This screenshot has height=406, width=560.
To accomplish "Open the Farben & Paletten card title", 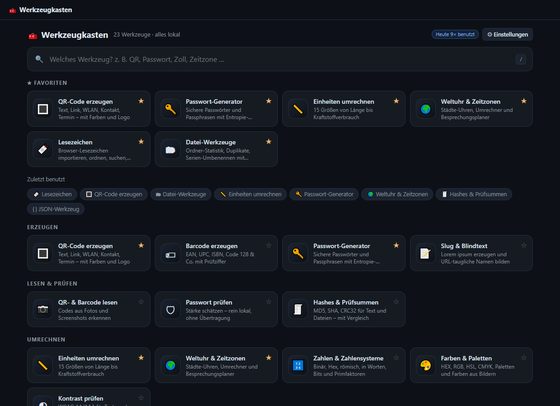I will point(466,358).
